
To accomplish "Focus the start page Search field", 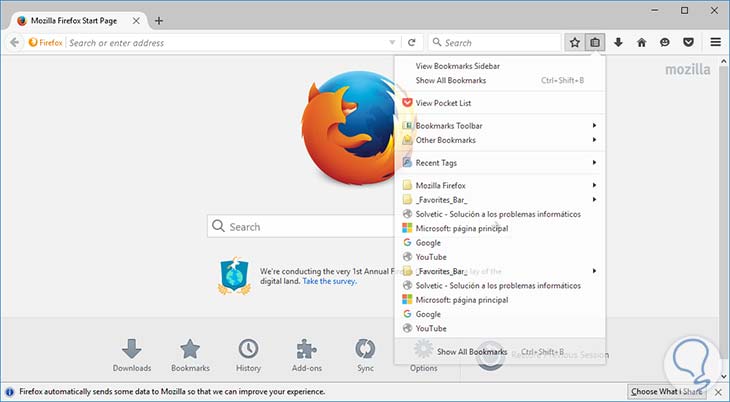I will coord(303,226).
